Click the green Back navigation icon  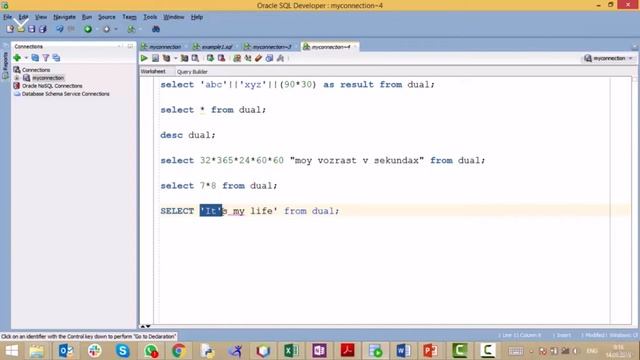click(88, 29)
